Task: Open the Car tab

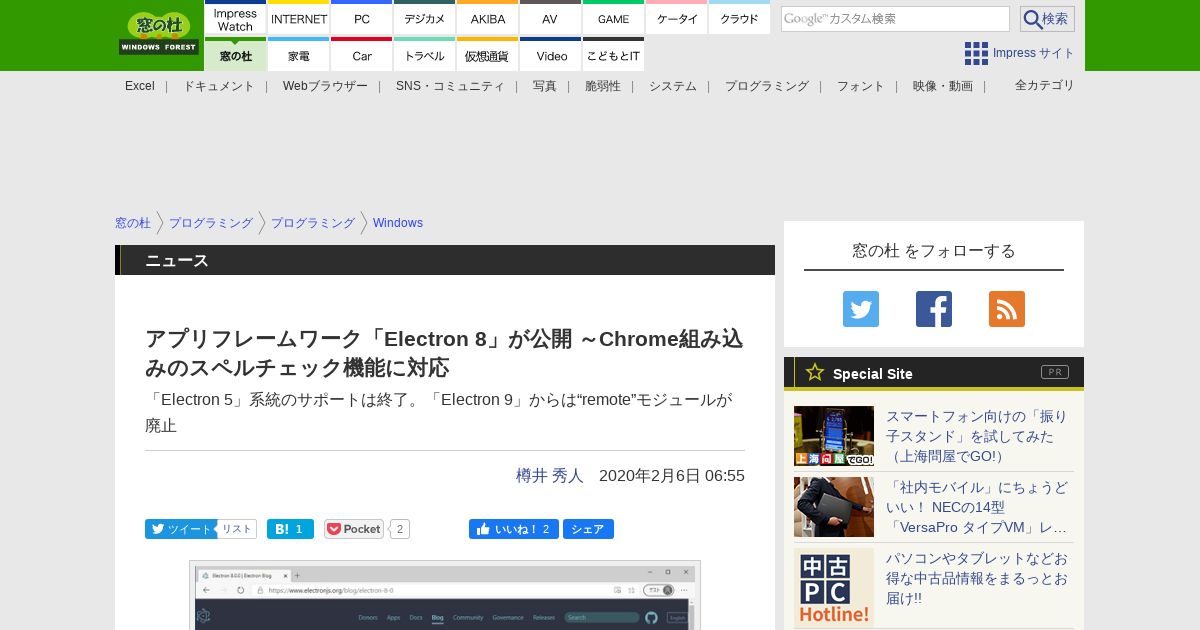Action: (362, 55)
